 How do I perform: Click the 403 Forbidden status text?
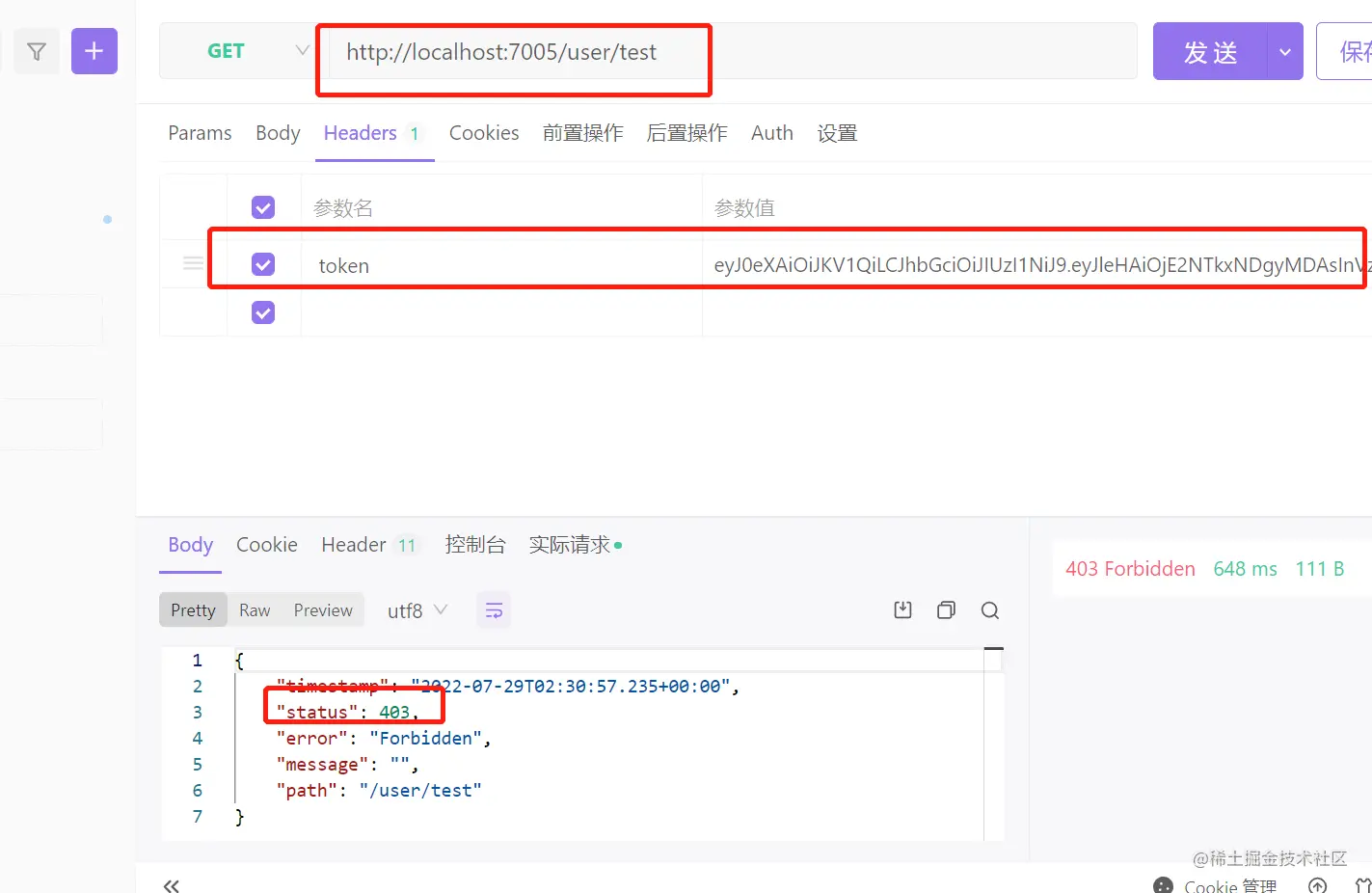[x=1130, y=569]
